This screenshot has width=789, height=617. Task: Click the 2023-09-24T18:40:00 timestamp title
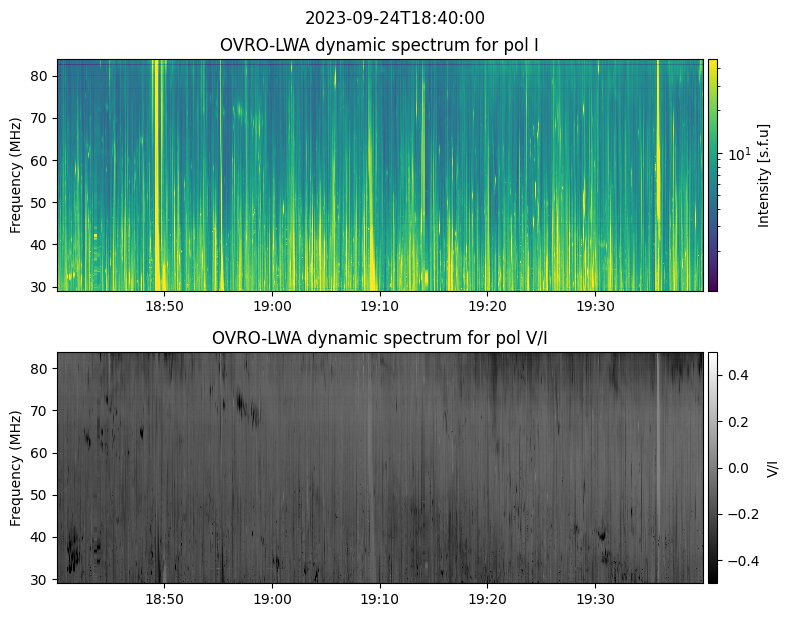394,18
